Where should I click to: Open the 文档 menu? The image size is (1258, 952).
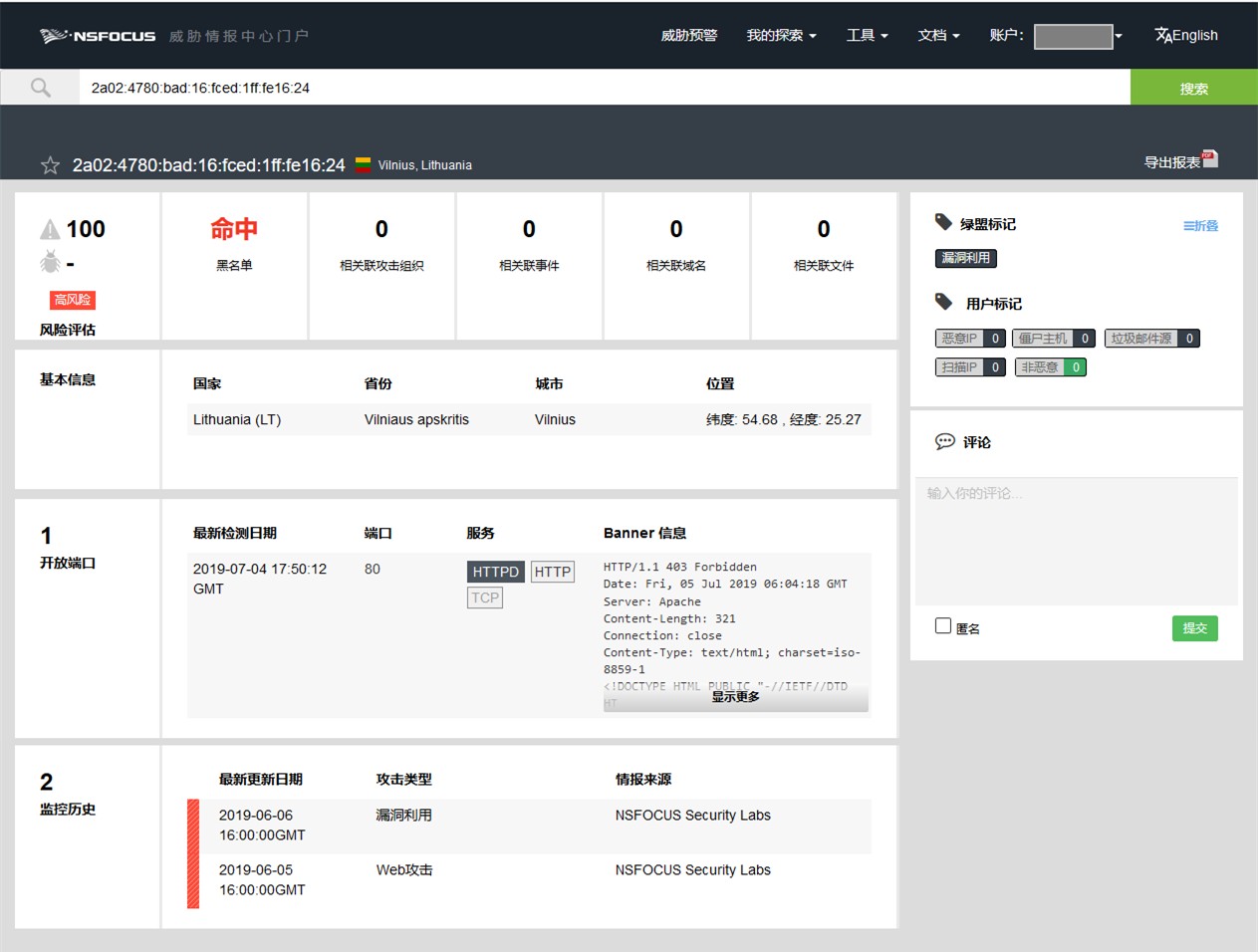click(938, 35)
